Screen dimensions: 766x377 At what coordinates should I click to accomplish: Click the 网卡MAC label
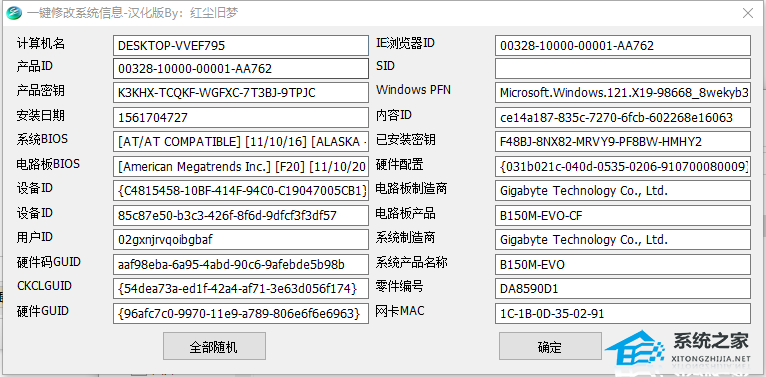pos(400,311)
